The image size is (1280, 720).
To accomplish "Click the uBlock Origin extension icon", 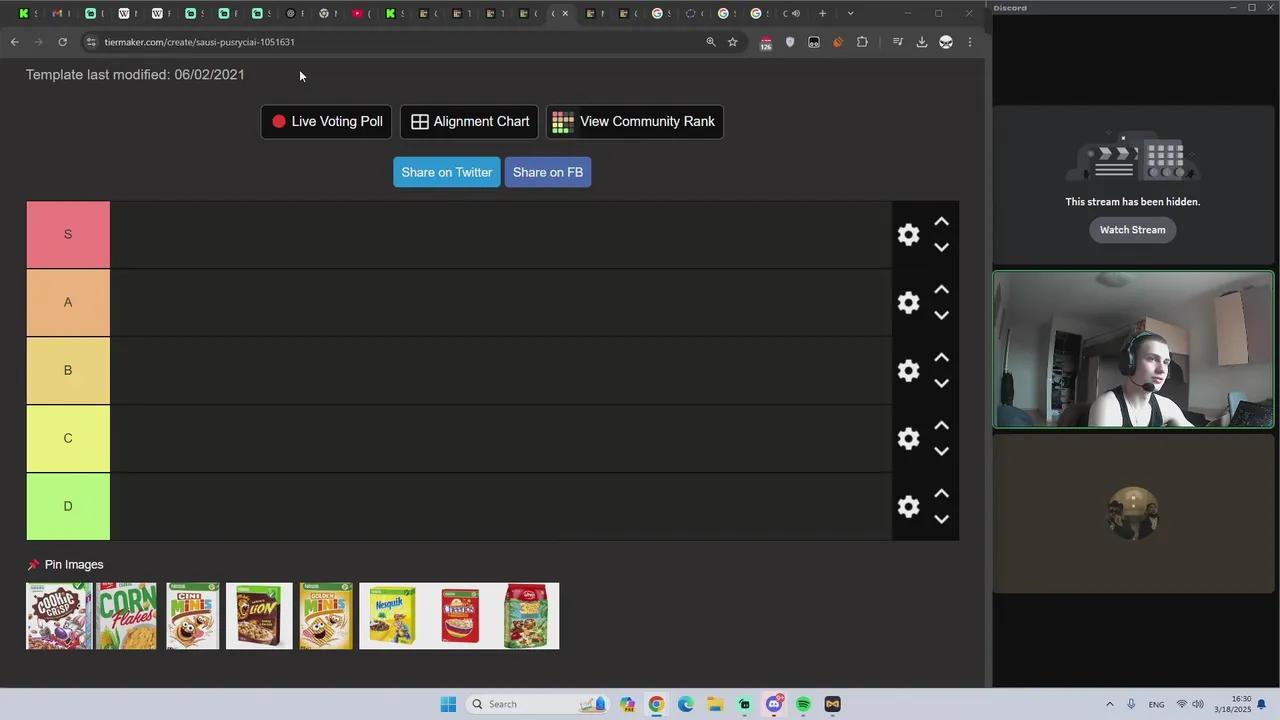I will 766,42.
